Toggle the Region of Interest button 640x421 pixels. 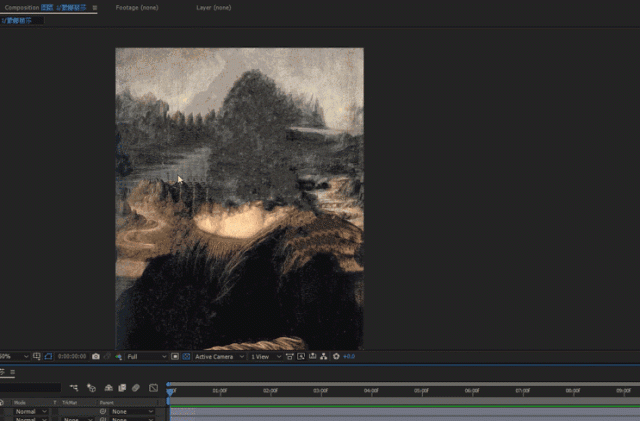point(175,356)
